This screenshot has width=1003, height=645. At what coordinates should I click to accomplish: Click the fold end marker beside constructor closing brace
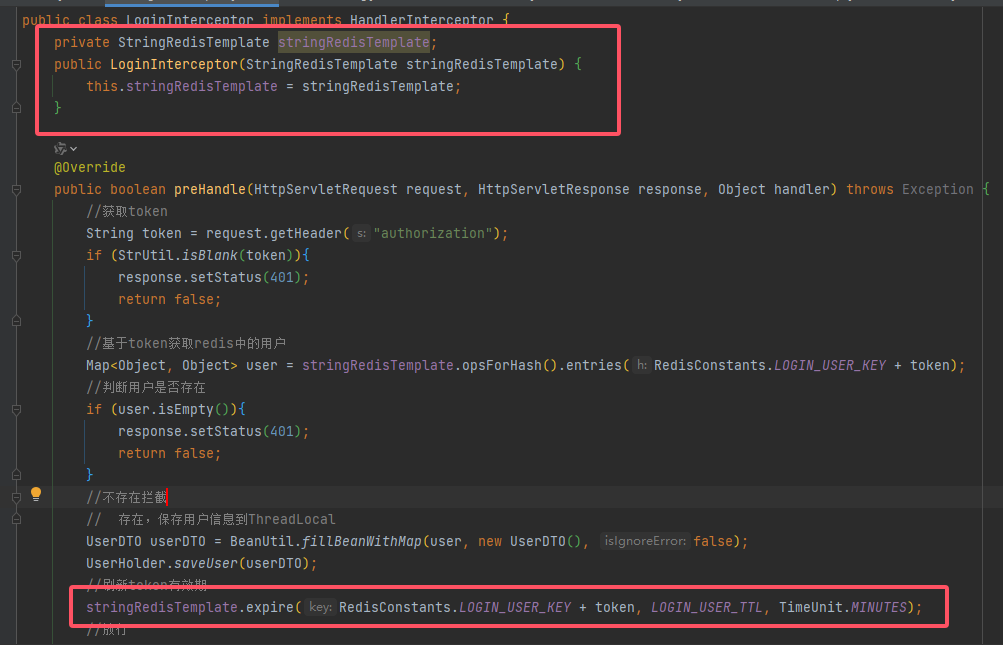[x=16, y=108]
